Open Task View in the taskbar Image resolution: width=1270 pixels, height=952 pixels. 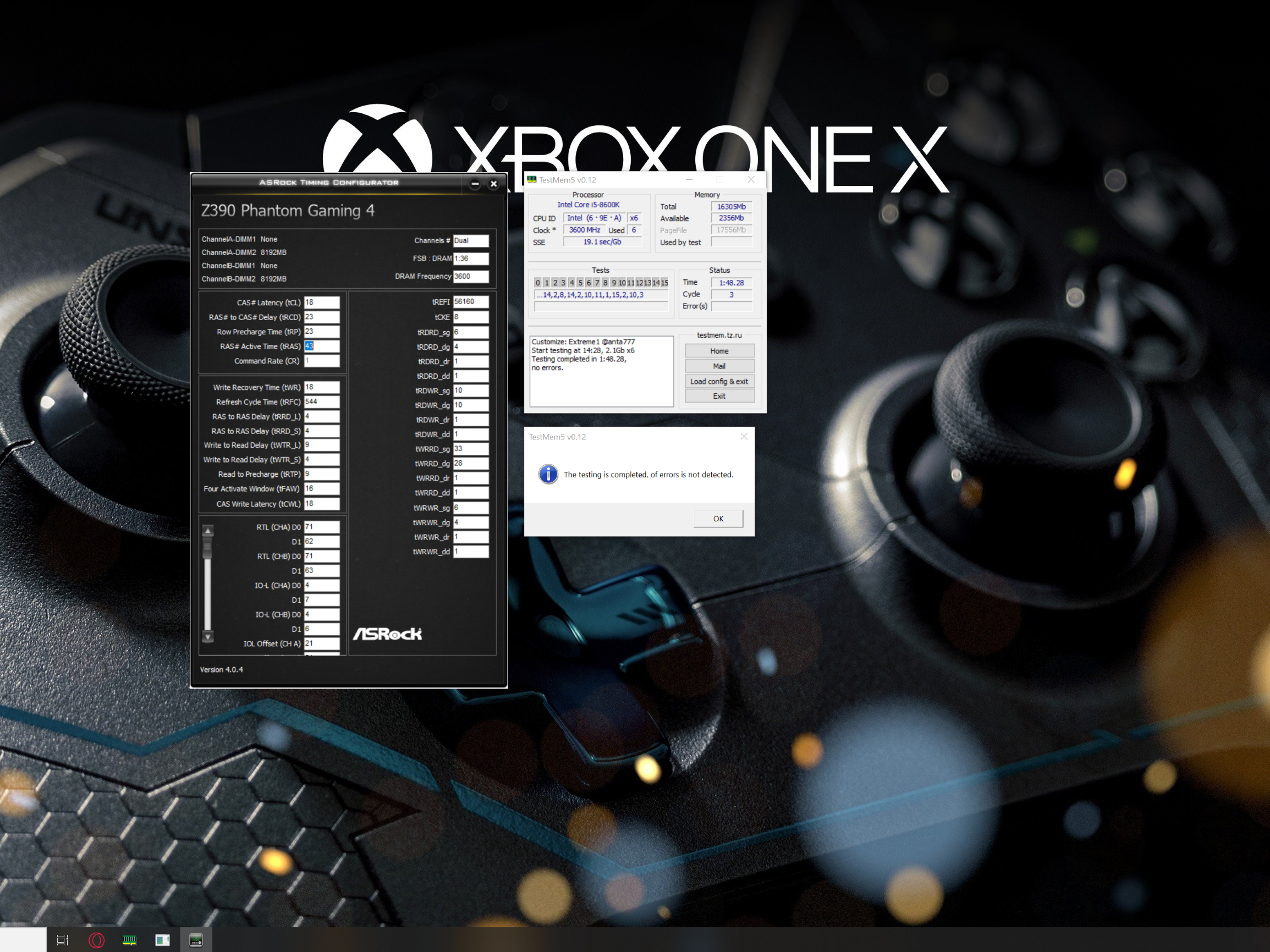(x=63, y=940)
